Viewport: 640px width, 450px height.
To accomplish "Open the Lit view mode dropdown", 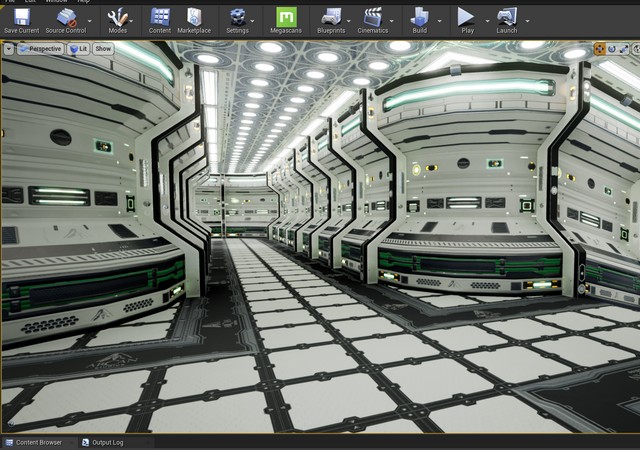I will click(78, 48).
